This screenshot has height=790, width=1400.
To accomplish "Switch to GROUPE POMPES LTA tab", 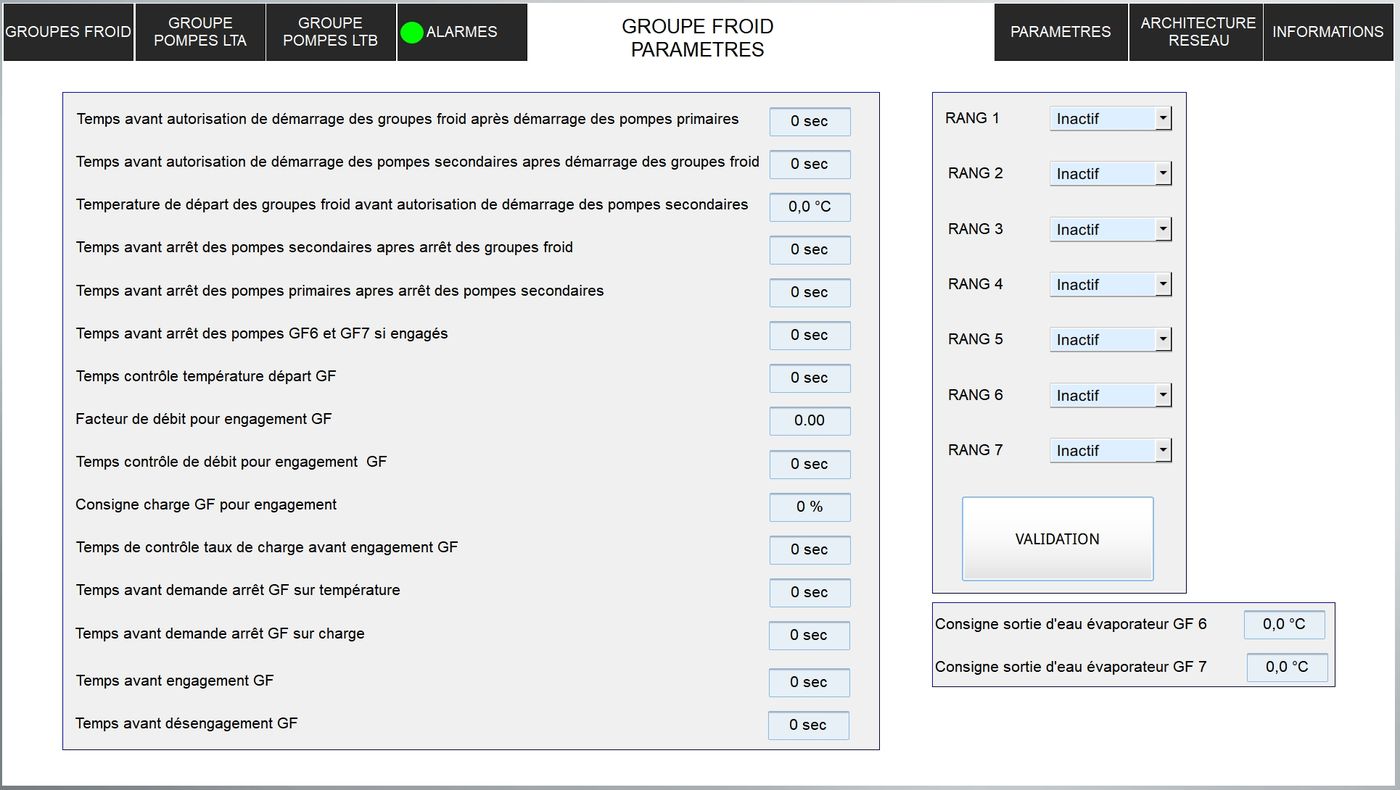I will pos(200,32).
